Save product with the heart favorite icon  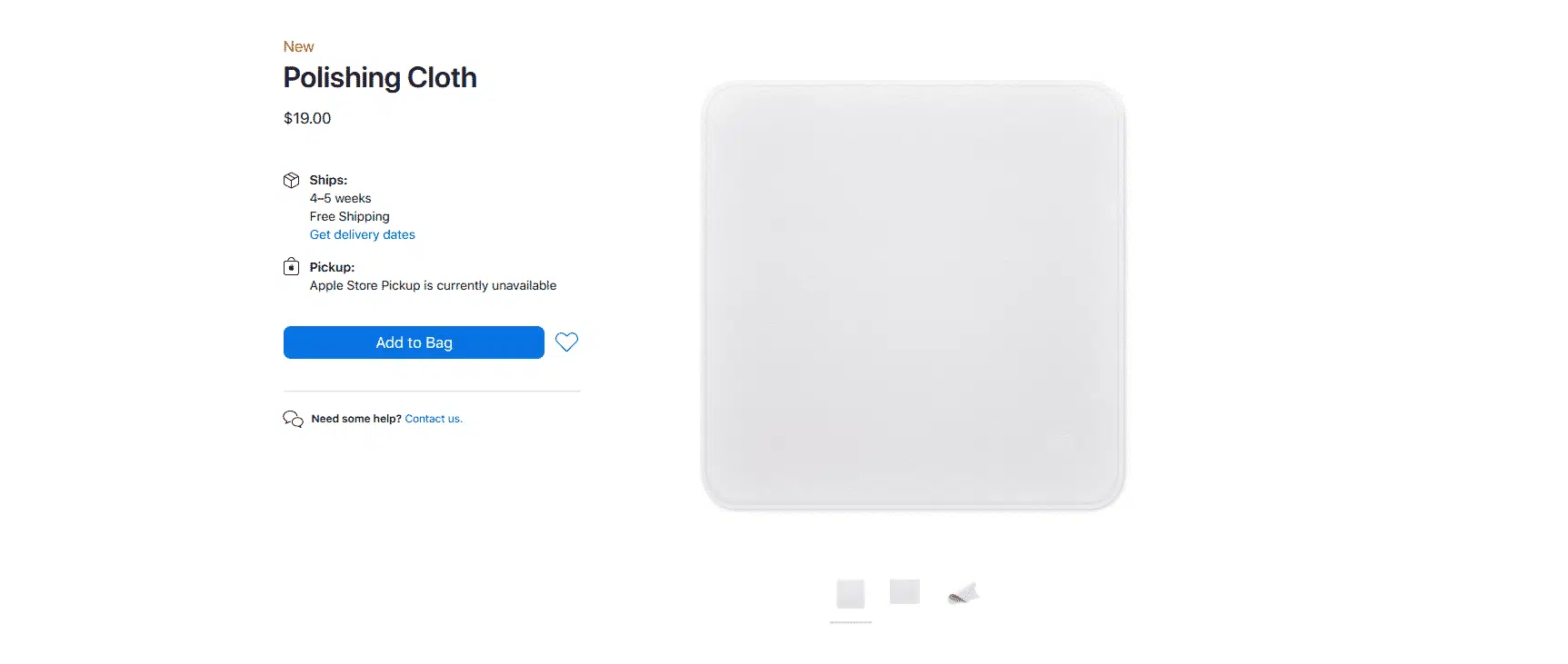click(566, 342)
